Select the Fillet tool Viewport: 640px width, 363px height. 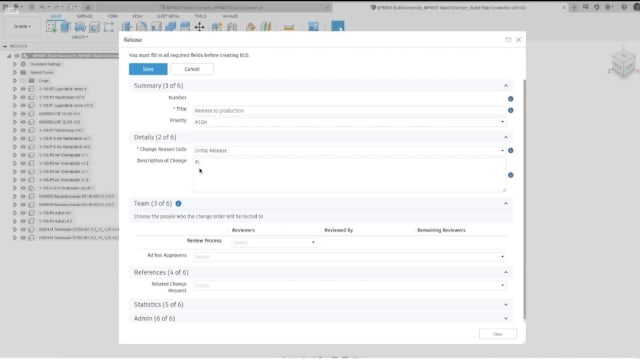click(x=142, y=27)
